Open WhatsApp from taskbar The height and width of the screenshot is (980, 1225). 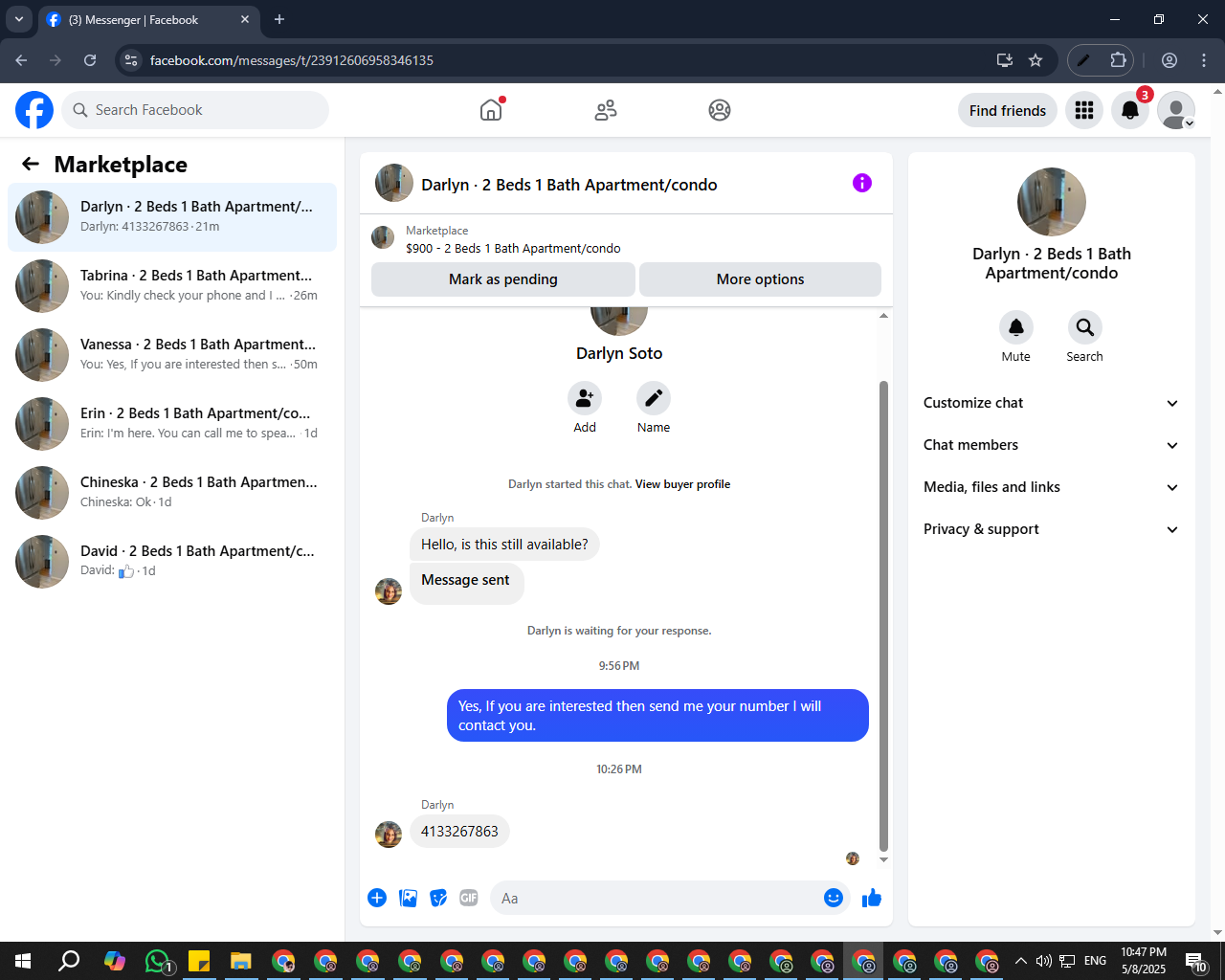click(x=158, y=961)
